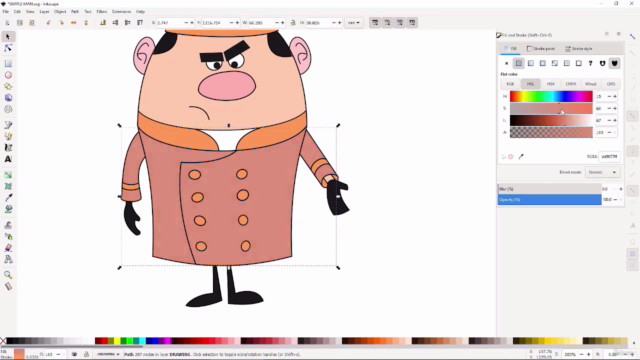
Task: Select the Star and polygon tool
Action: pyautogui.click(x=8, y=87)
